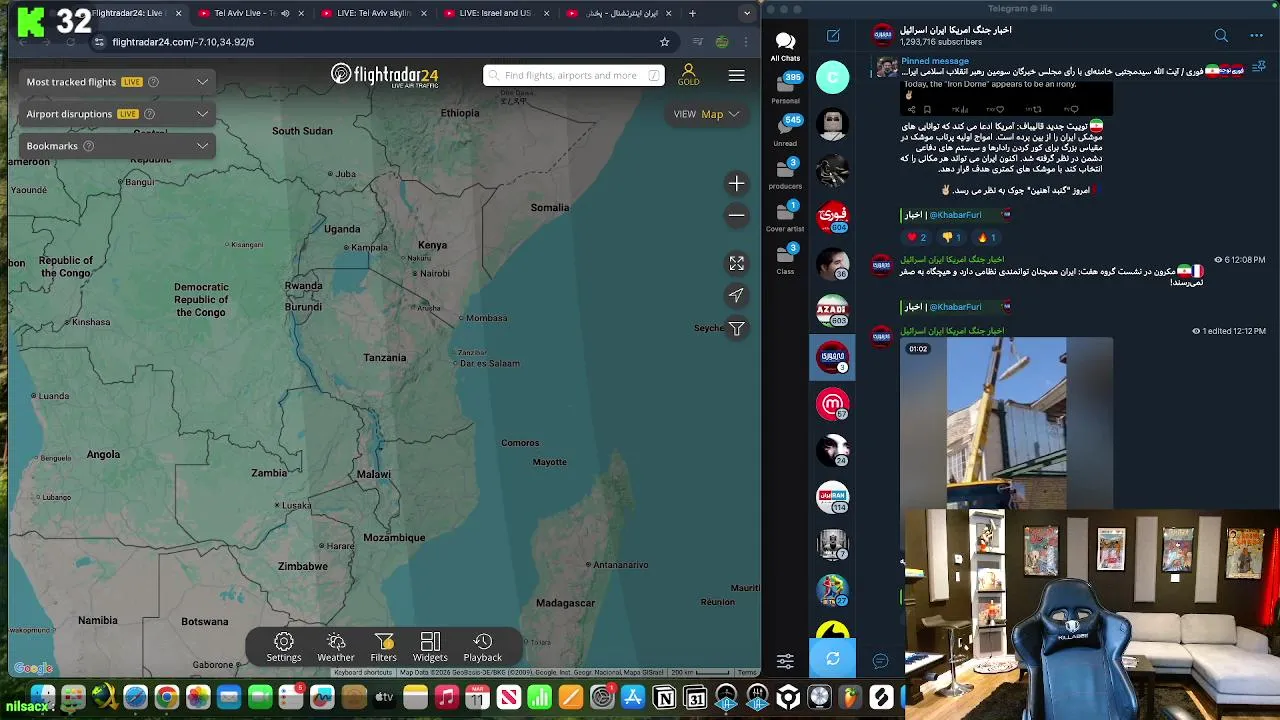Open the AZADI chat in list

[832, 310]
